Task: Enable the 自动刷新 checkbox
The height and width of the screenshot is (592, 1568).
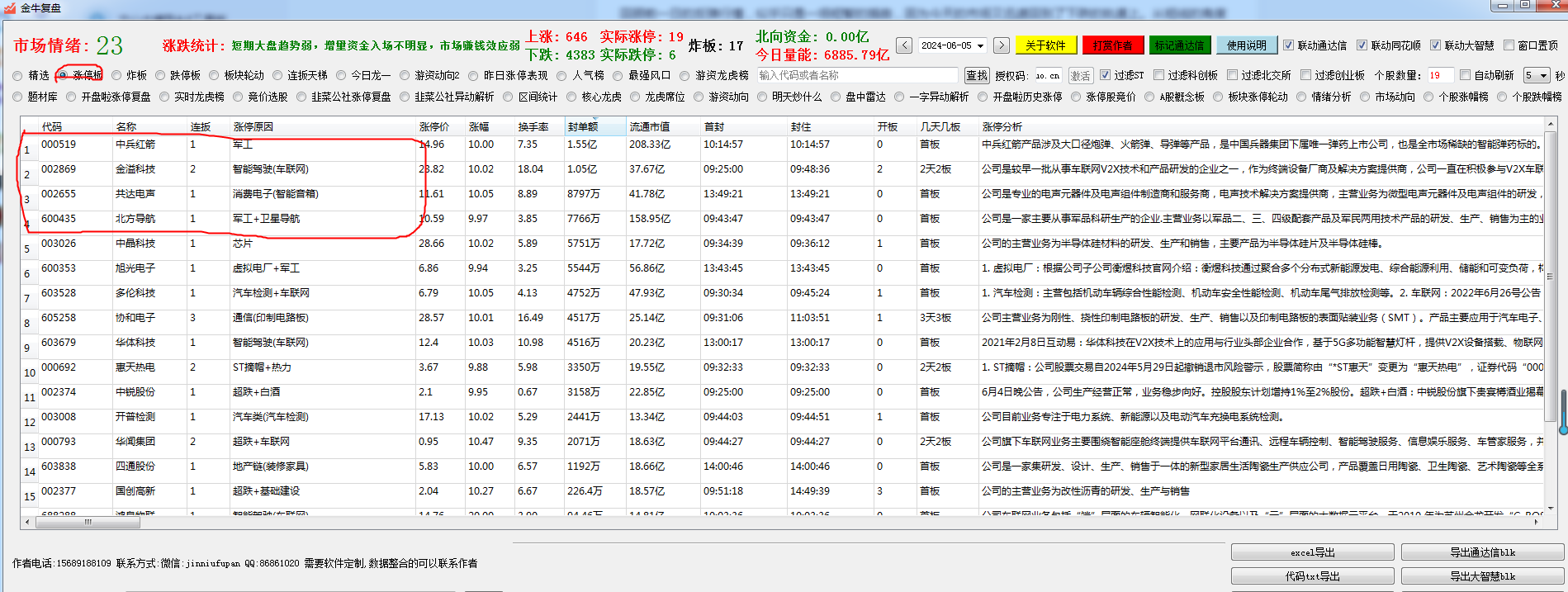Action: point(1465,75)
